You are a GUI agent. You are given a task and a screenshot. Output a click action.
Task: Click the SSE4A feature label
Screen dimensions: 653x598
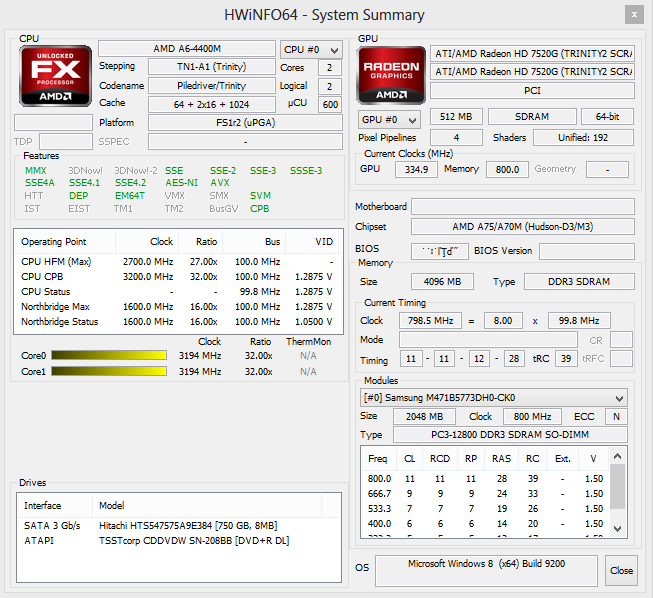[40, 183]
